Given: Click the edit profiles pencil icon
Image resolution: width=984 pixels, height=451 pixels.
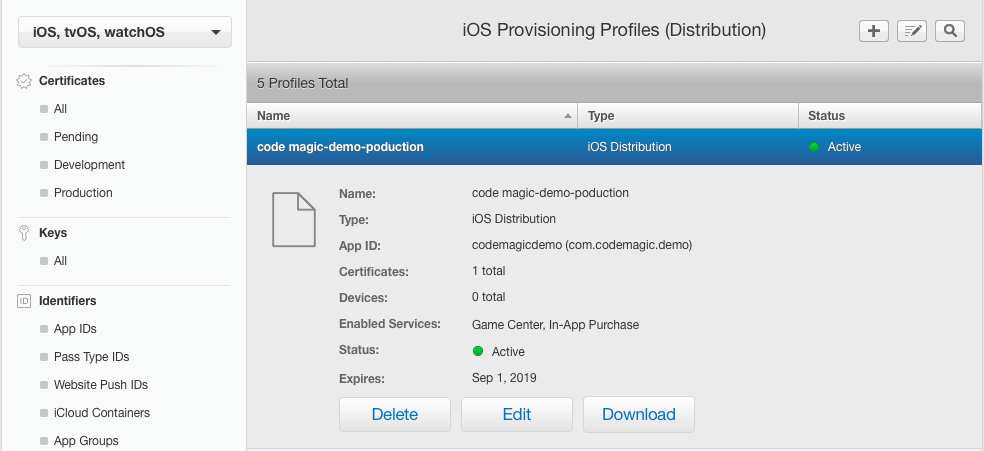Looking at the screenshot, I should pyautogui.click(x=912, y=31).
